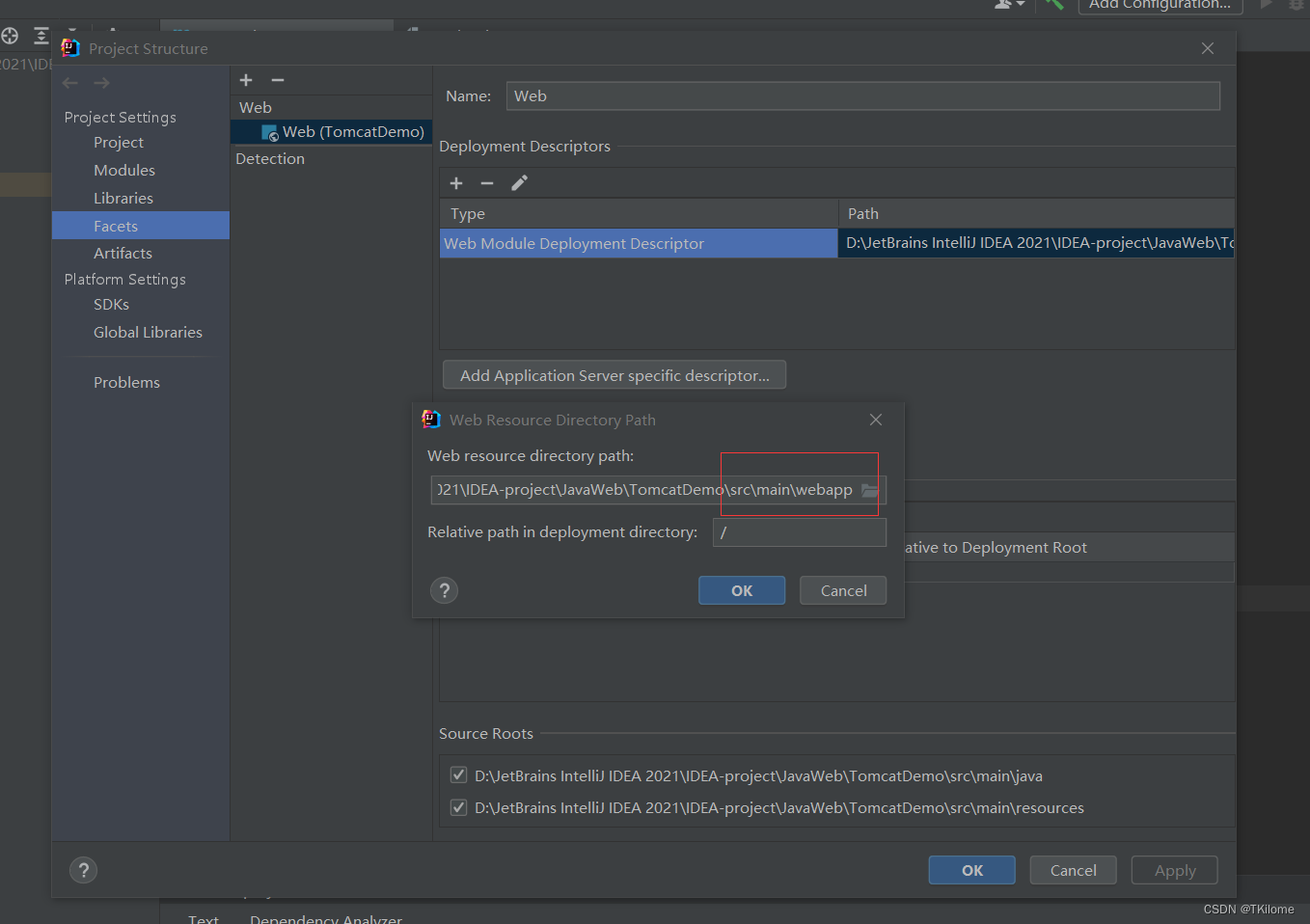
Task: Close the Web Resource Directory Path dialog
Action: 876,420
